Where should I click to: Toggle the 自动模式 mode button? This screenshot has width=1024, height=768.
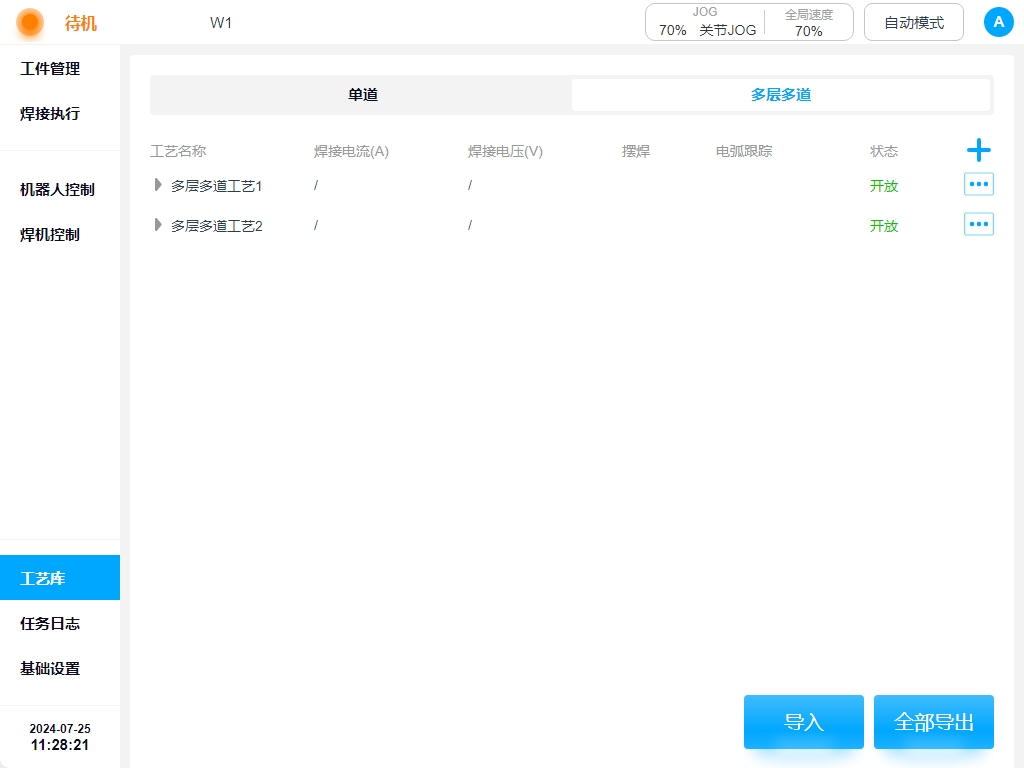point(913,22)
